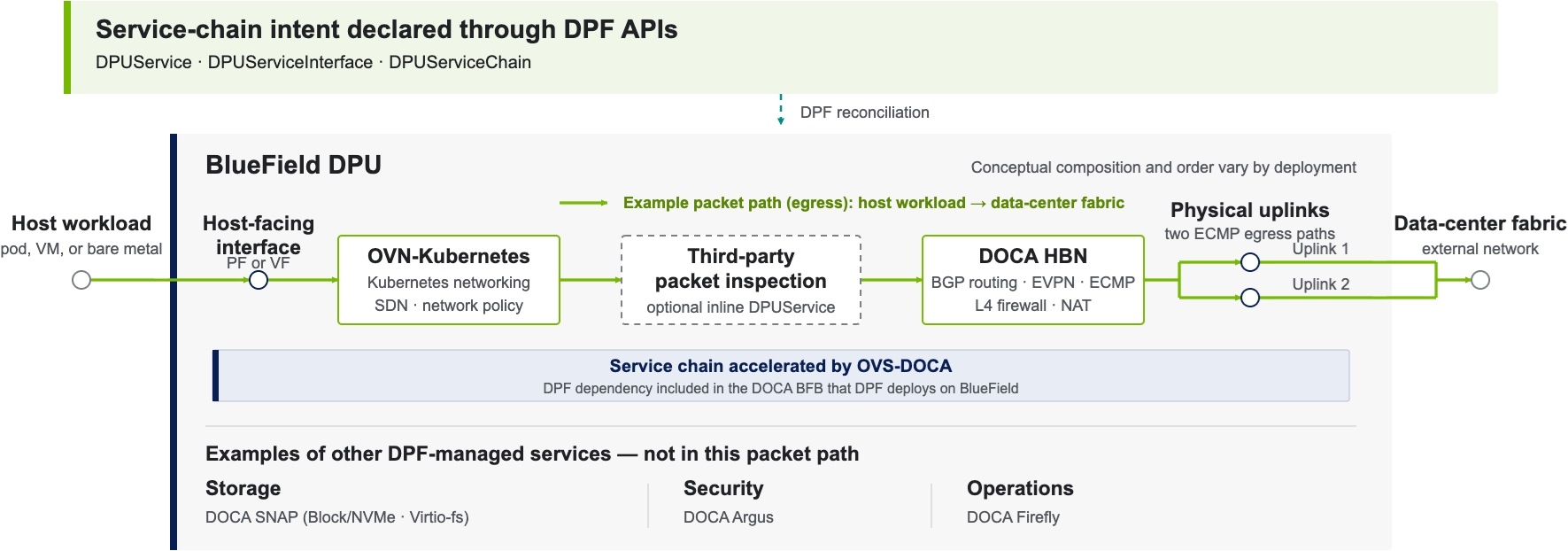
Task: Select the DOCA HBN box
Action: 1033,280
